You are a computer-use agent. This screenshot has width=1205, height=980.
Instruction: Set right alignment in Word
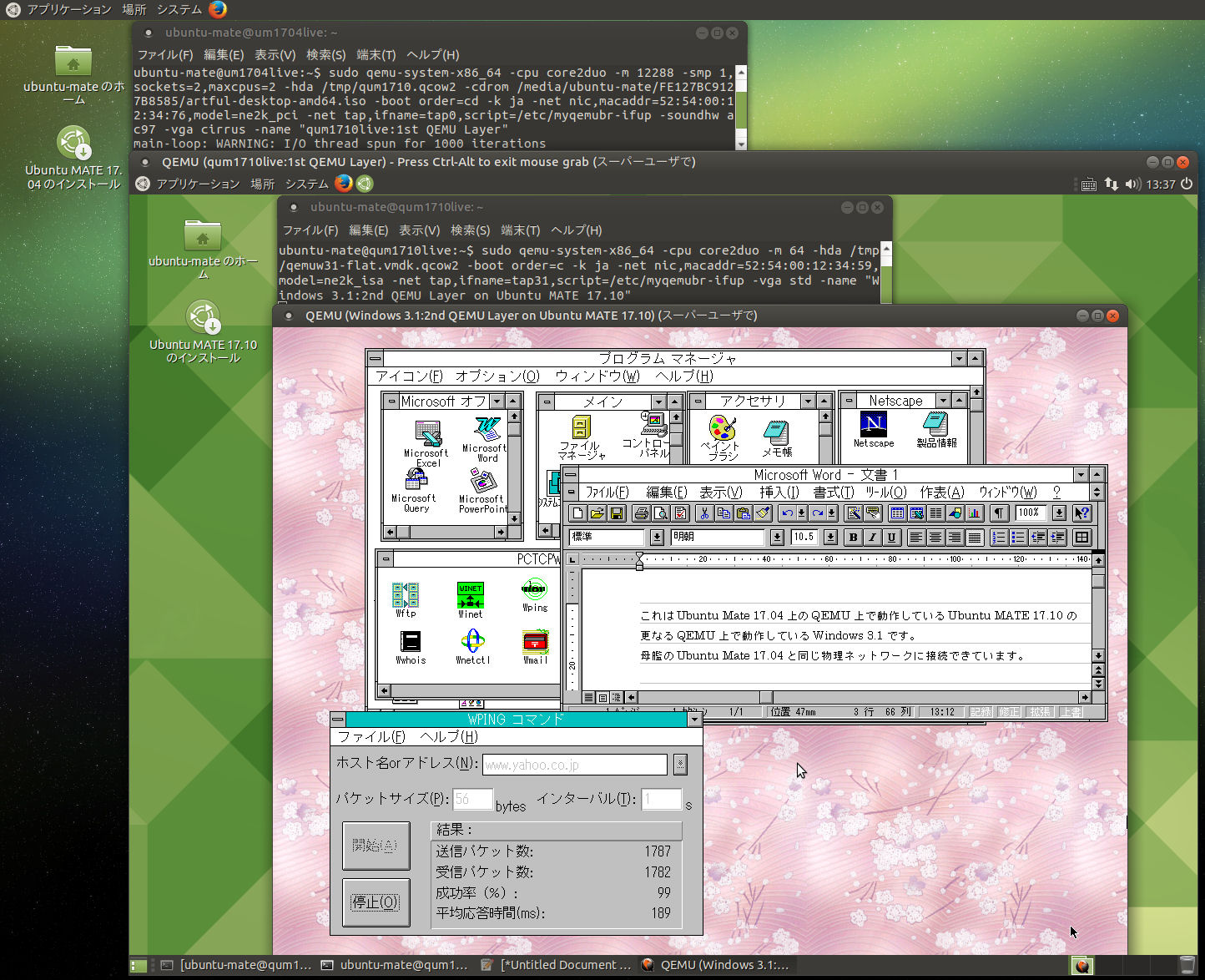coord(955,537)
